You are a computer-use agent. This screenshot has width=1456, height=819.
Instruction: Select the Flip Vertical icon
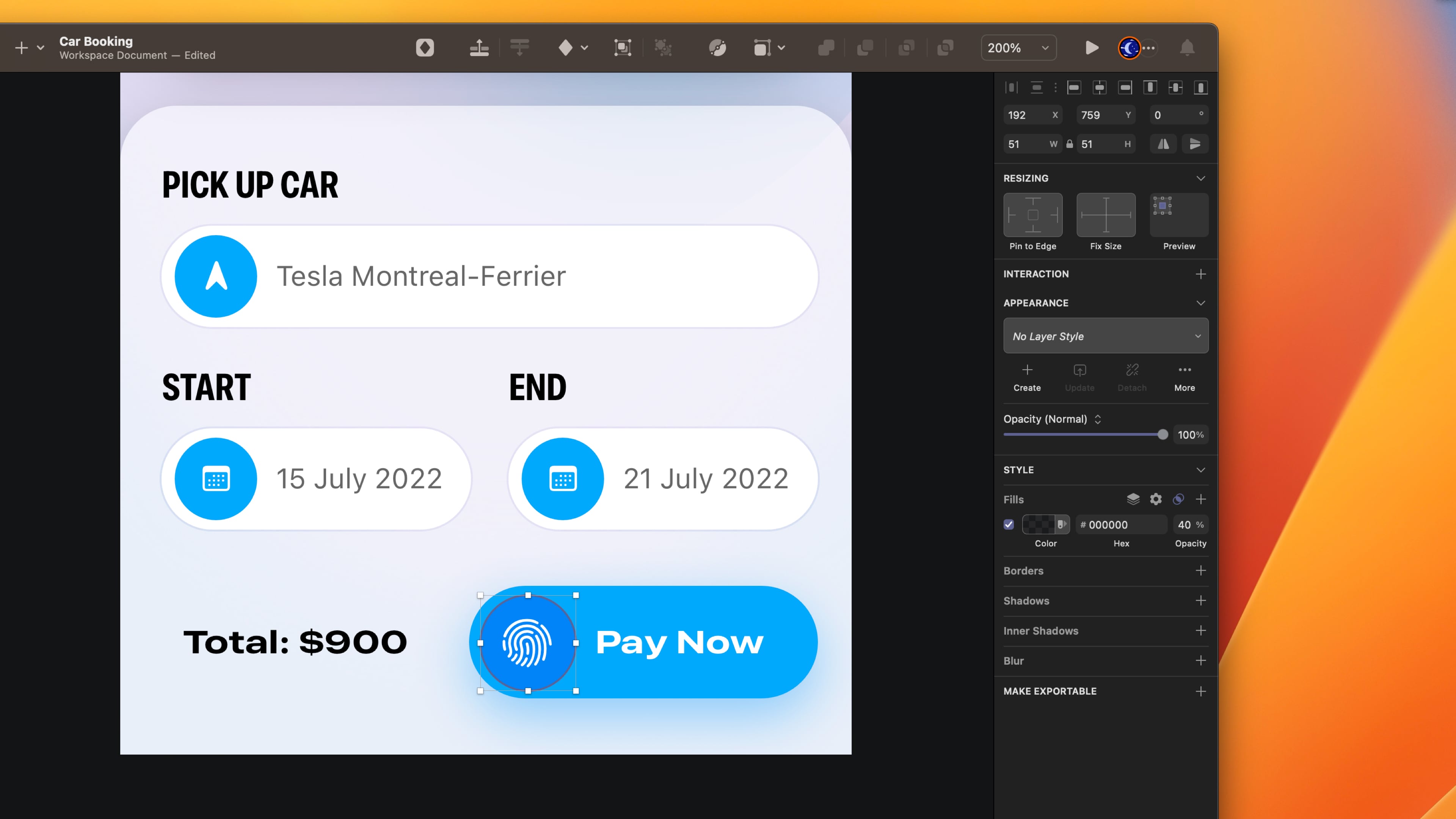tap(1195, 144)
